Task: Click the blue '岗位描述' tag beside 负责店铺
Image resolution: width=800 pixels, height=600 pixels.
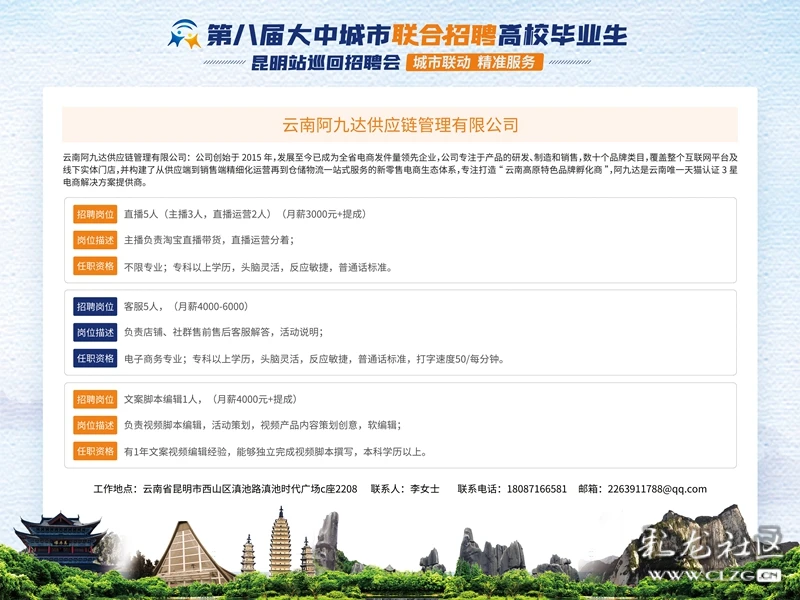Action: (95, 333)
